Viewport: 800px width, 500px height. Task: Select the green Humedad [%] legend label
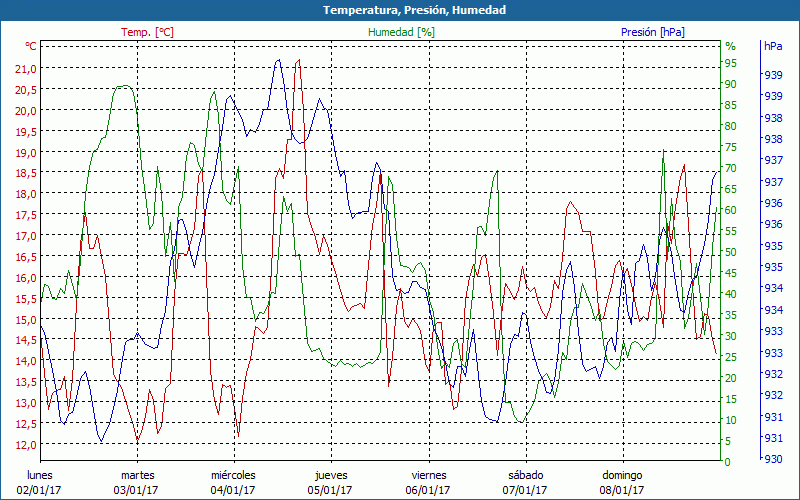[x=402, y=32]
